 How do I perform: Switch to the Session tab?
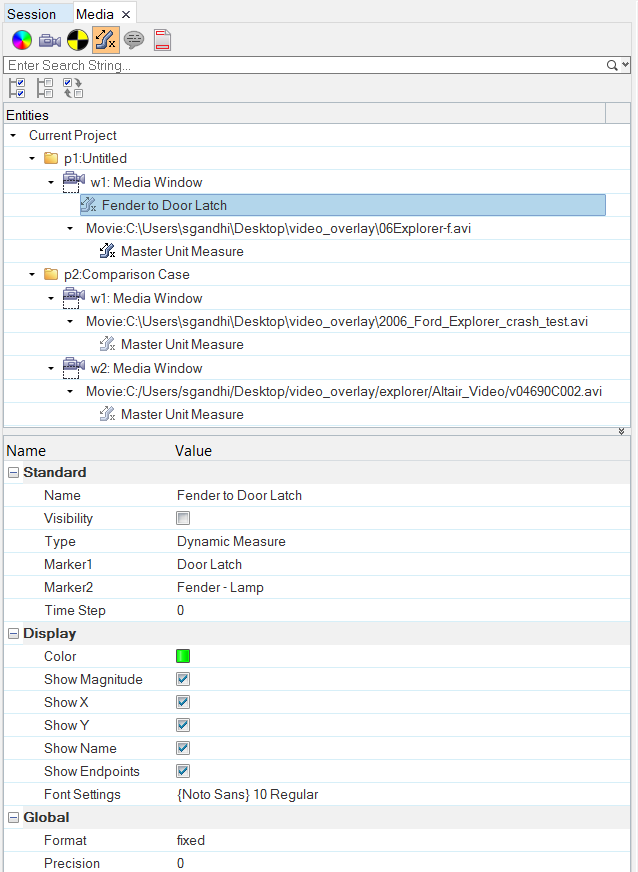pyautogui.click(x=32, y=14)
